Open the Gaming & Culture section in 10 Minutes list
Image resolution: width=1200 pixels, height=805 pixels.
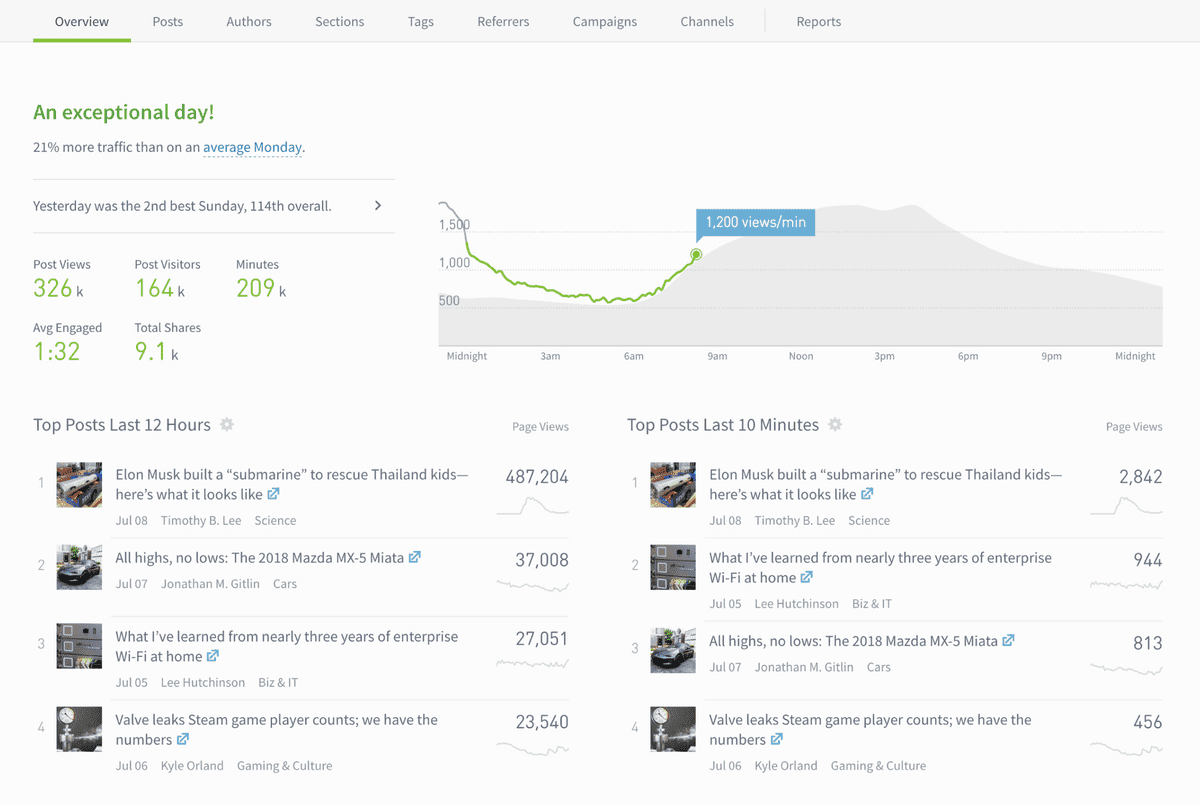point(878,766)
